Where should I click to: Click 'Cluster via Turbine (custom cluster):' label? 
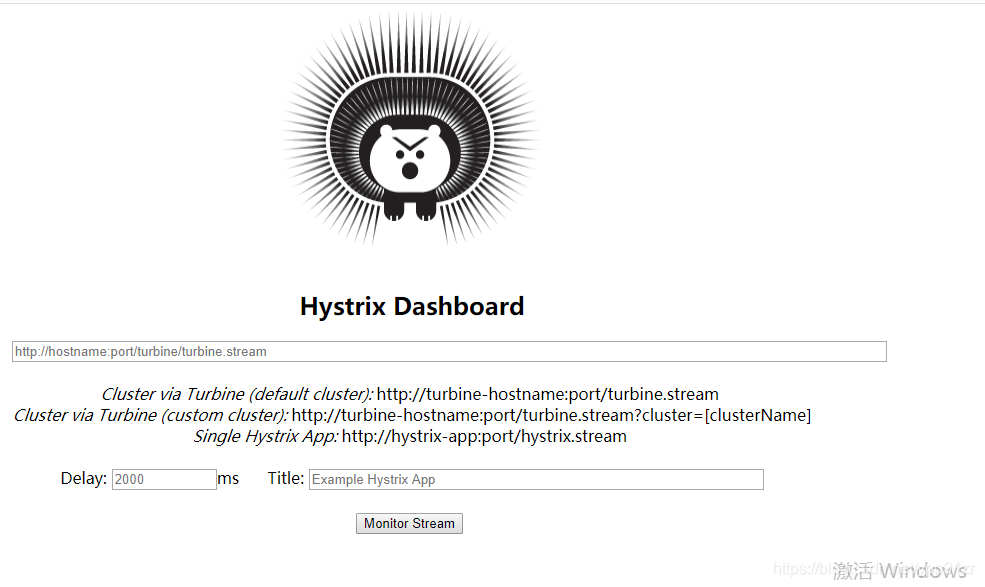[x=151, y=415]
